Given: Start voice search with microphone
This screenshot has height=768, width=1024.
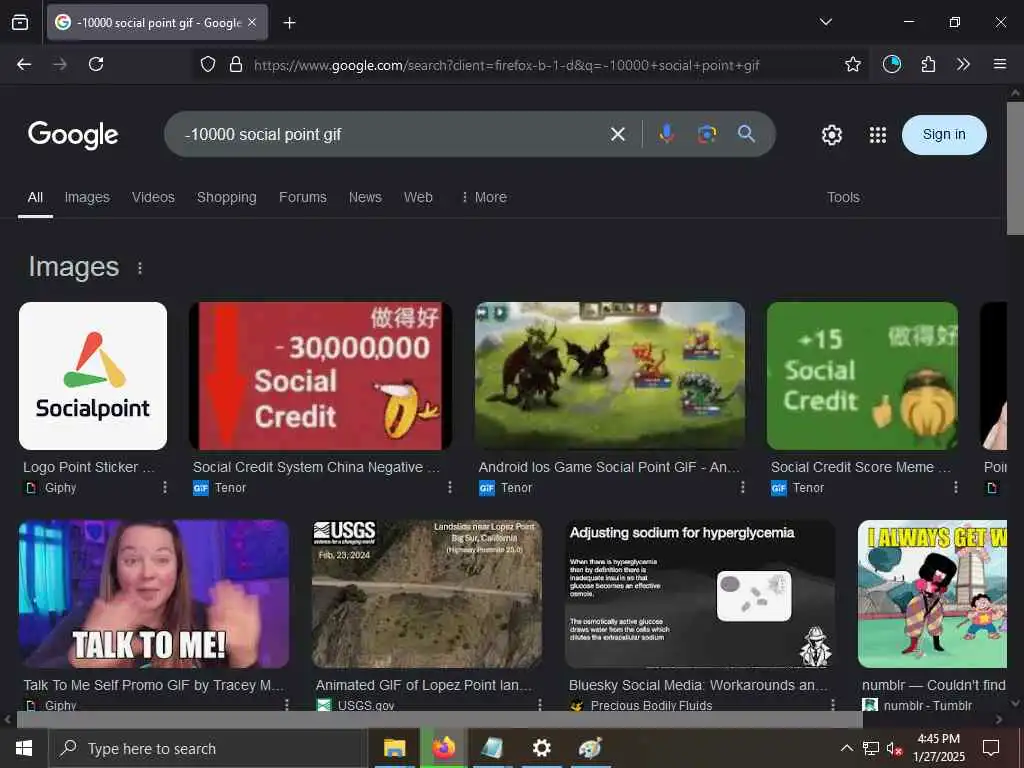Looking at the screenshot, I should [666, 134].
